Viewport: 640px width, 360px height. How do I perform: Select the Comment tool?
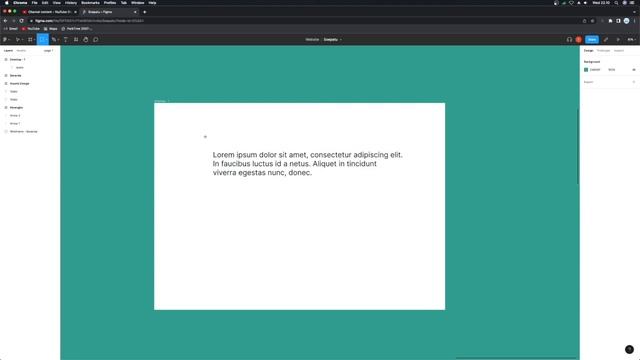96,40
